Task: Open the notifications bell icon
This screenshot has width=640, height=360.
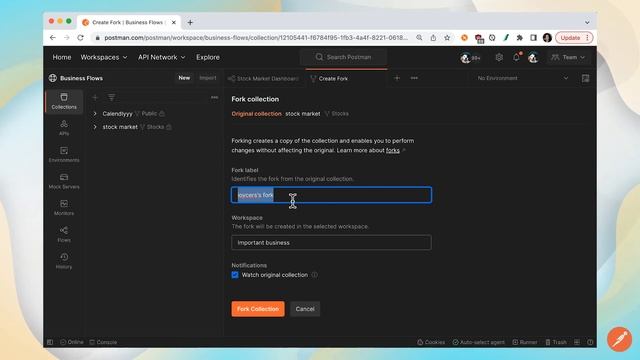Action: coord(517,57)
